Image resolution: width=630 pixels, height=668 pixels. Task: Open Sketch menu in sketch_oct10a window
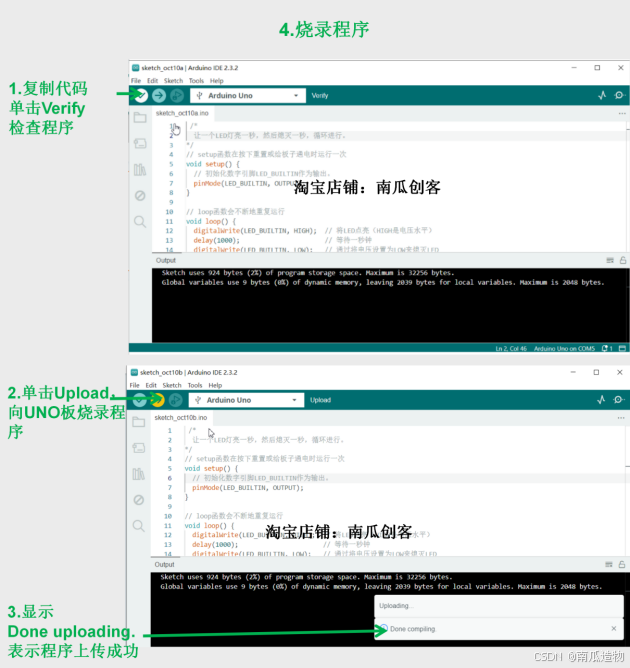tap(173, 81)
